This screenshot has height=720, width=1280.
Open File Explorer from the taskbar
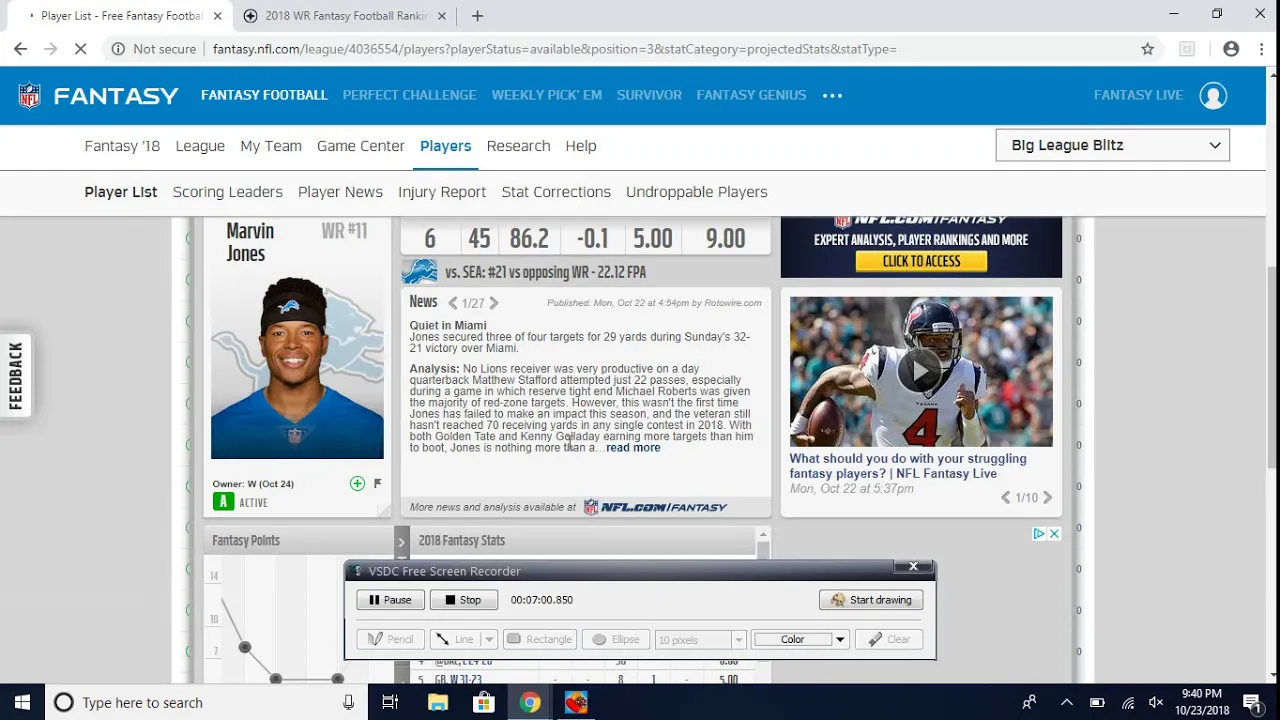pyautogui.click(x=437, y=703)
